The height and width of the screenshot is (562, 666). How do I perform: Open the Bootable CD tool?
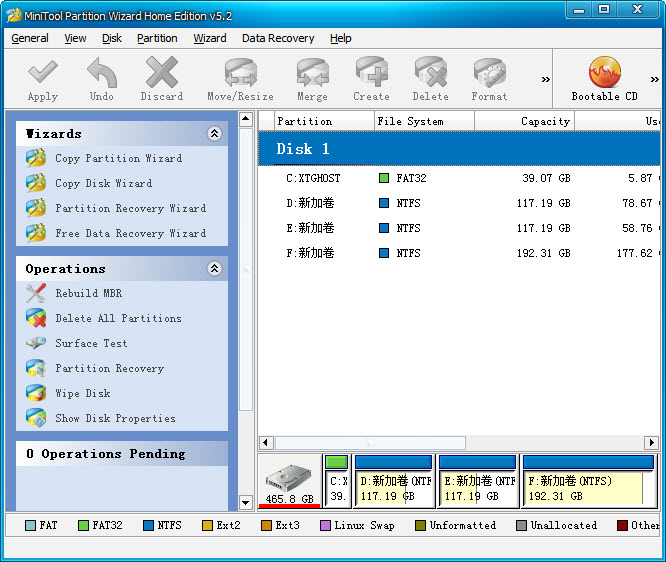pos(604,75)
